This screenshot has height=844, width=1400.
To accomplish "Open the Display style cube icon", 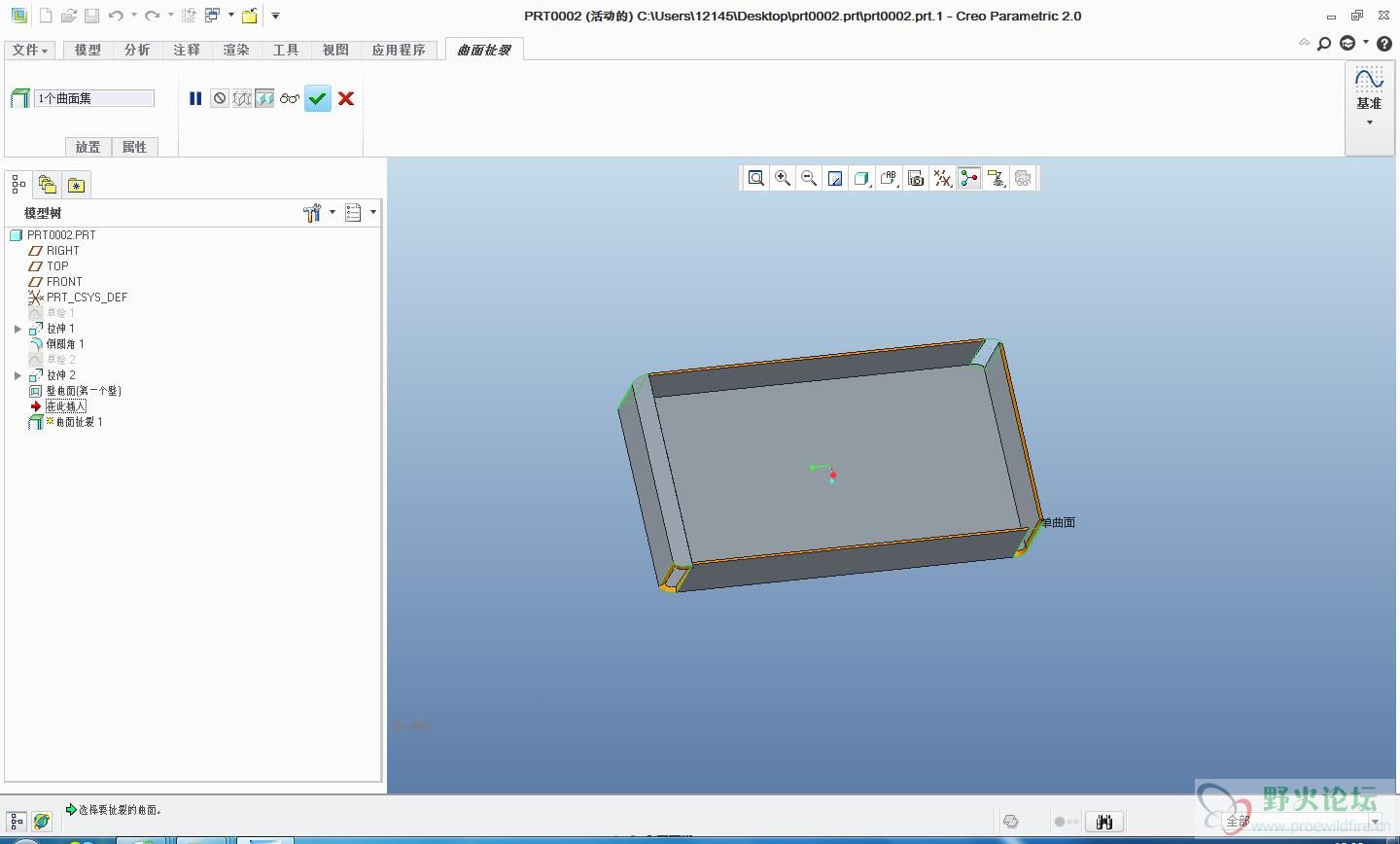I will point(861,178).
